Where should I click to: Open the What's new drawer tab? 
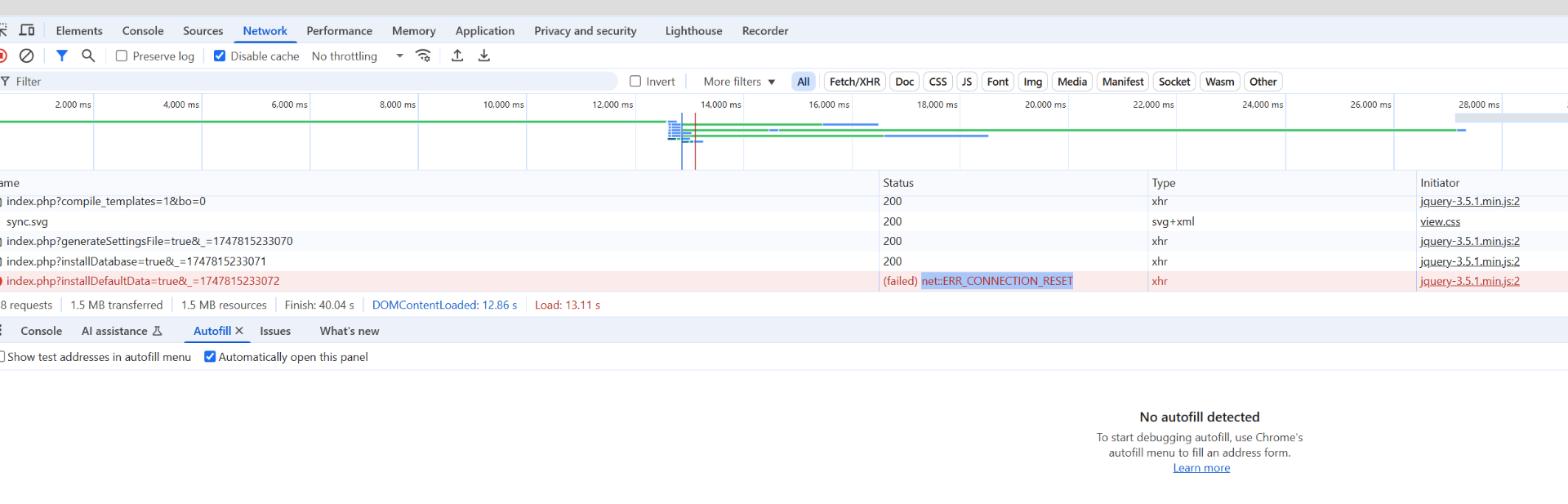click(x=350, y=331)
